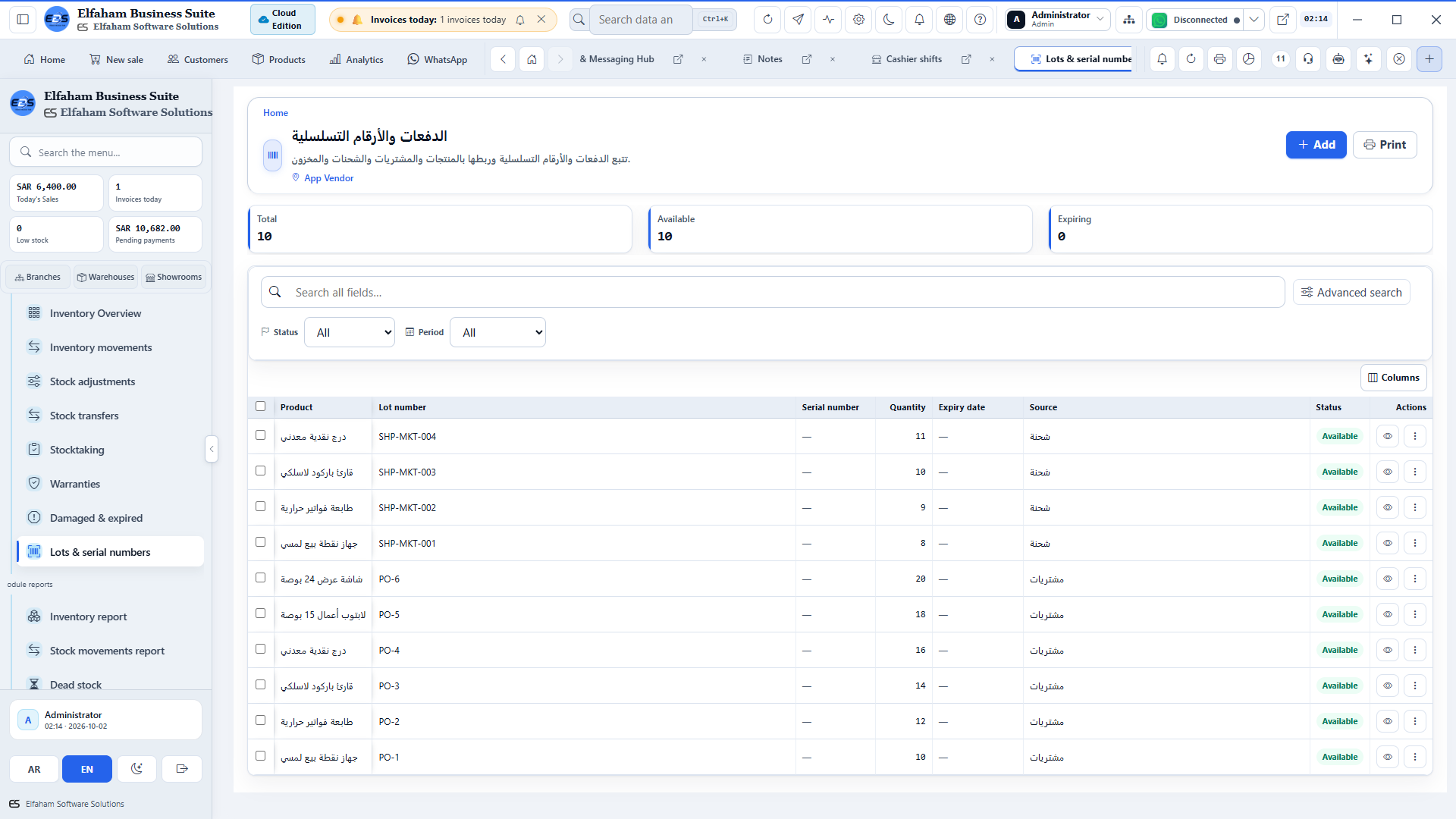The image size is (1456, 819).
Task: Open settings gear in top bar
Action: point(858,20)
